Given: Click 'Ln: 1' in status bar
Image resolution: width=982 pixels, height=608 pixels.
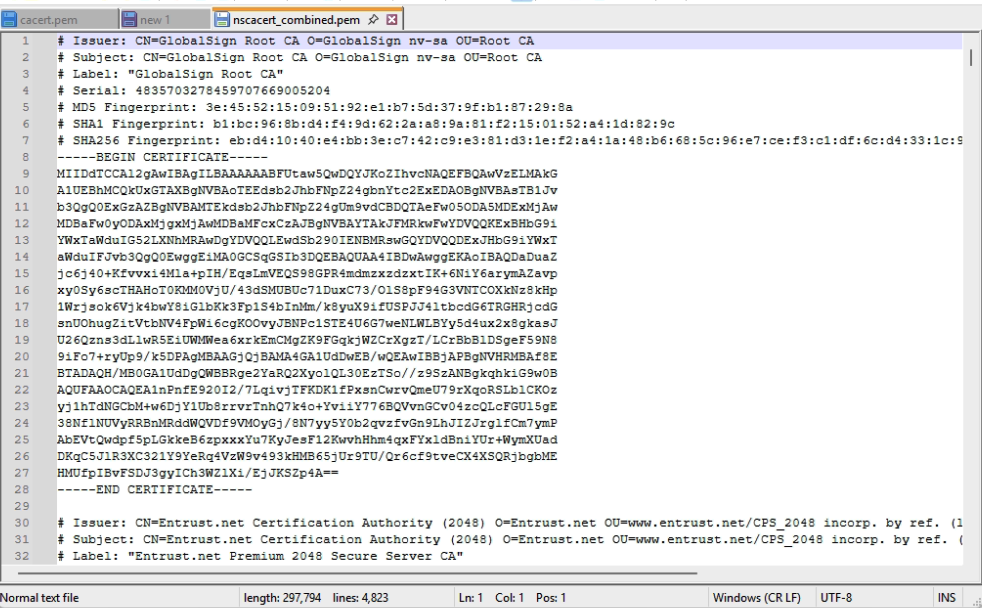Looking at the screenshot, I should (471, 597).
